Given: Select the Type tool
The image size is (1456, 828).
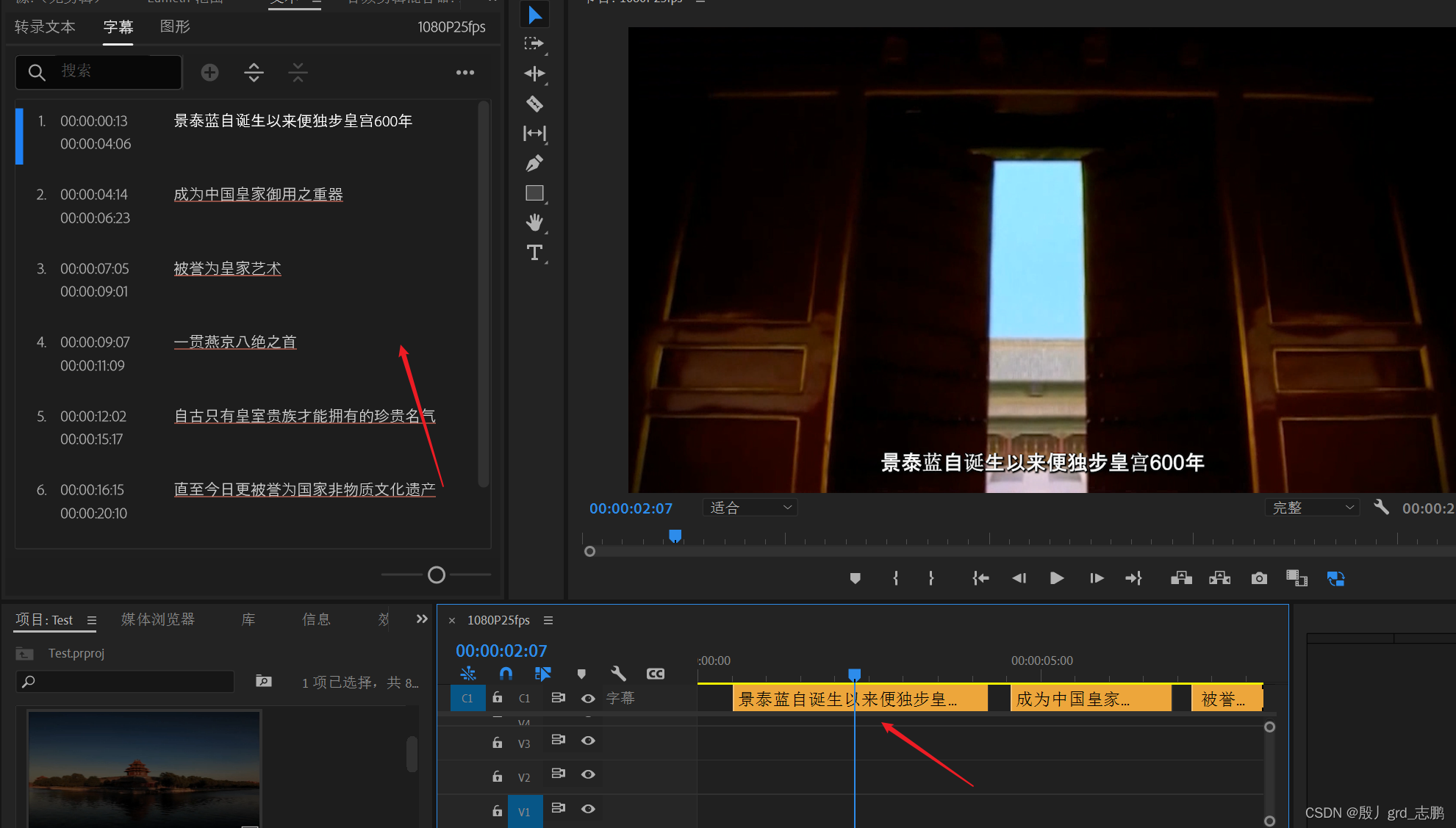Looking at the screenshot, I should [534, 253].
